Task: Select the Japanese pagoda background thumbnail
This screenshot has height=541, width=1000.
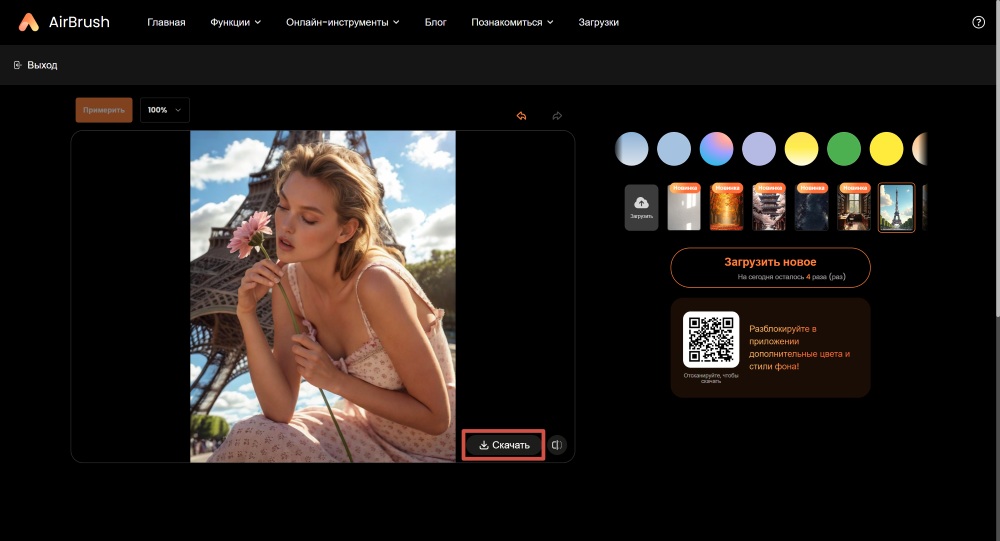Action: [x=769, y=207]
